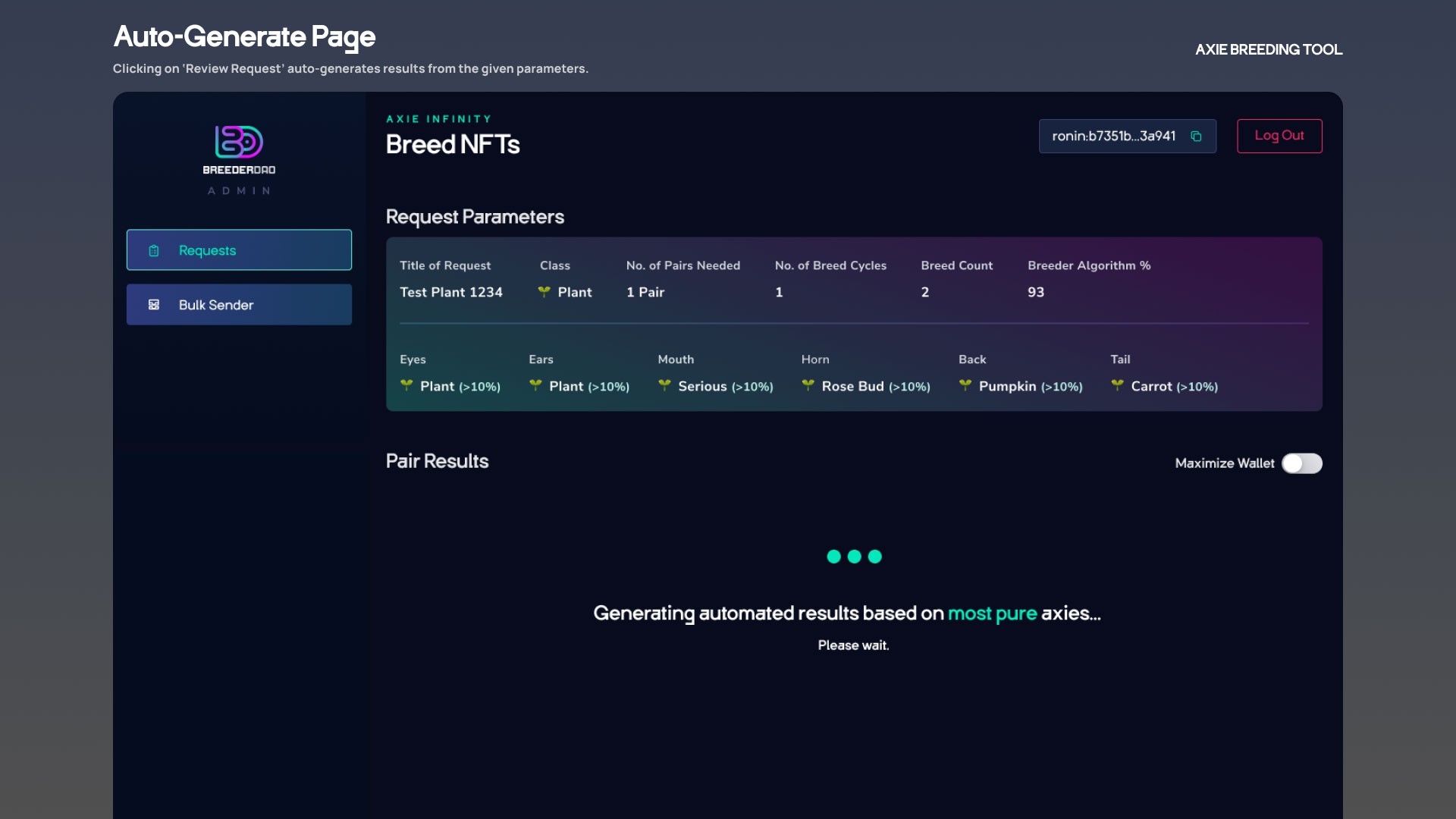Viewport: 1456px width, 819px height.
Task: Click the 'Title of Request' column label
Action: click(445, 265)
